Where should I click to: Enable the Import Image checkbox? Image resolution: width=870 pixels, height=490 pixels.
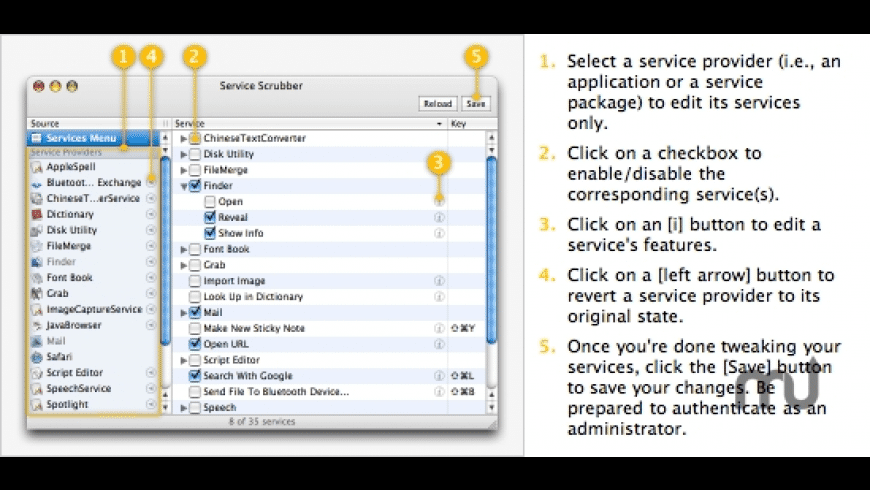coord(195,281)
